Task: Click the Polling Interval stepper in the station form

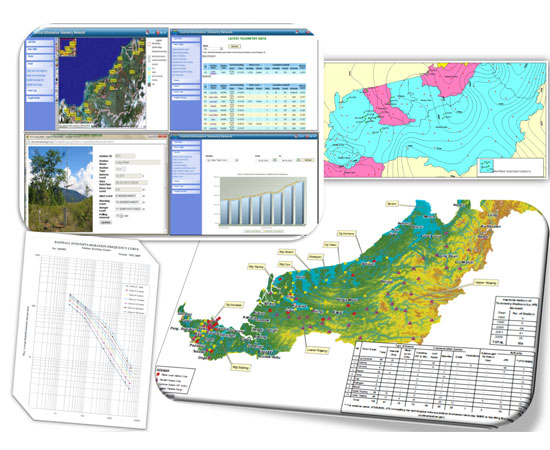Action: tap(121, 216)
